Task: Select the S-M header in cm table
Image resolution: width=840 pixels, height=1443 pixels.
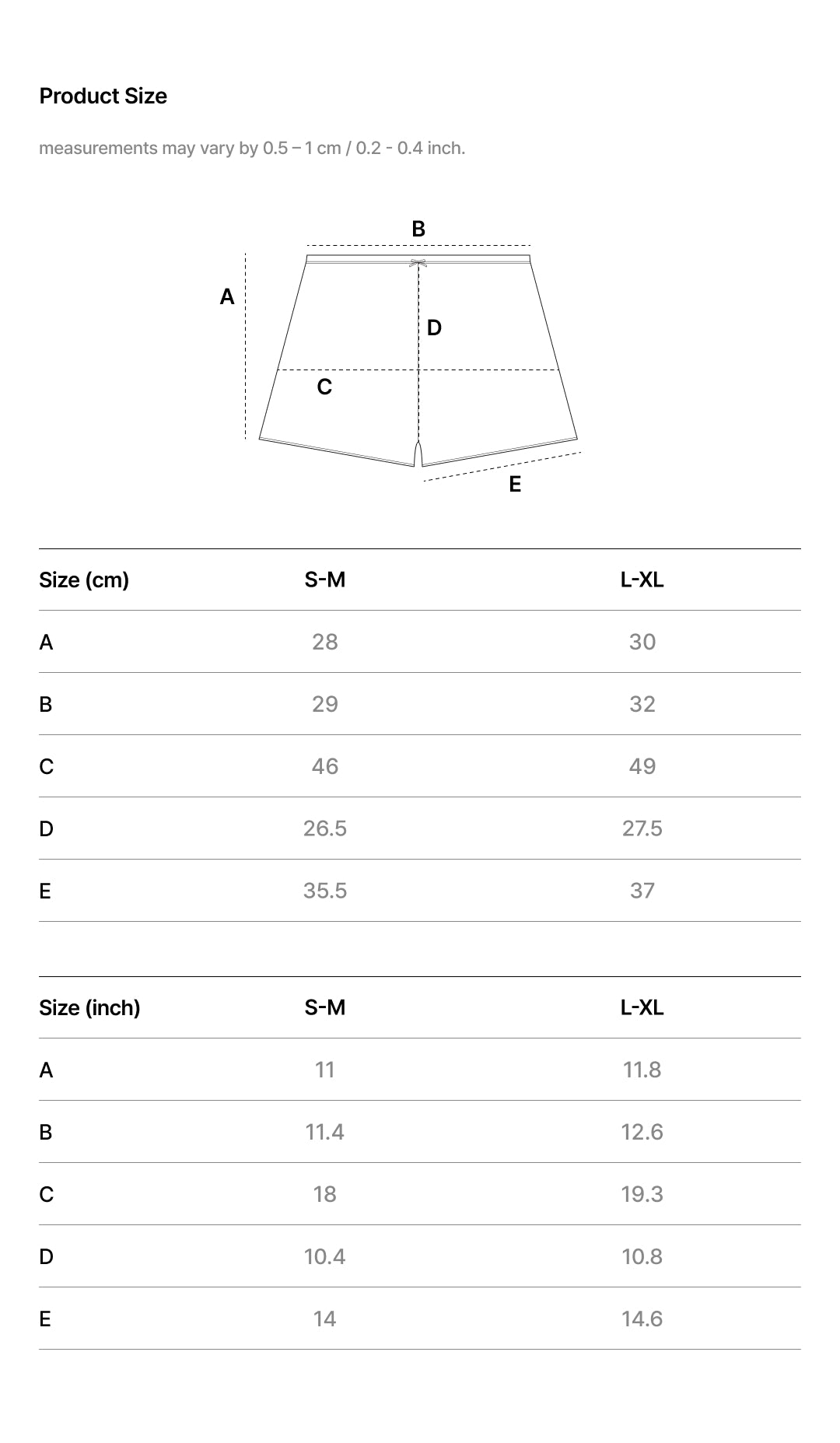Action: (x=325, y=580)
